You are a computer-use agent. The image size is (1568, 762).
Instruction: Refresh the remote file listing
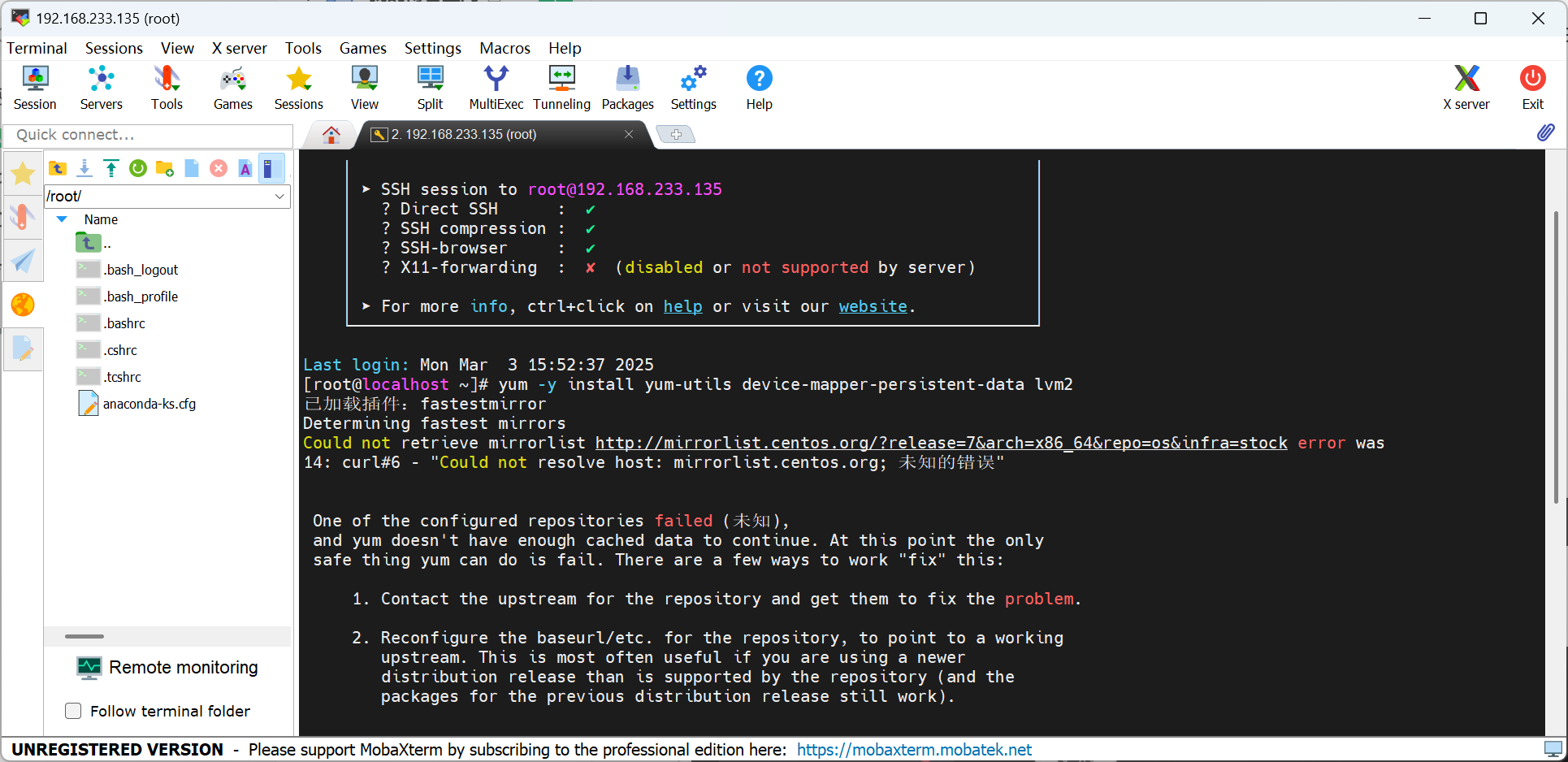pyautogui.click(x=138, y=168)
